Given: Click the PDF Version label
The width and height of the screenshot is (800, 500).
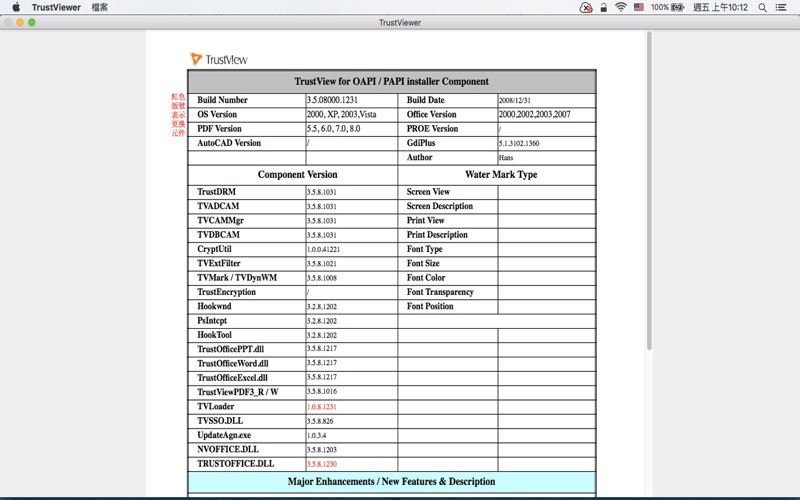Looking at the screenshot, I should click(x=219, y=129).
